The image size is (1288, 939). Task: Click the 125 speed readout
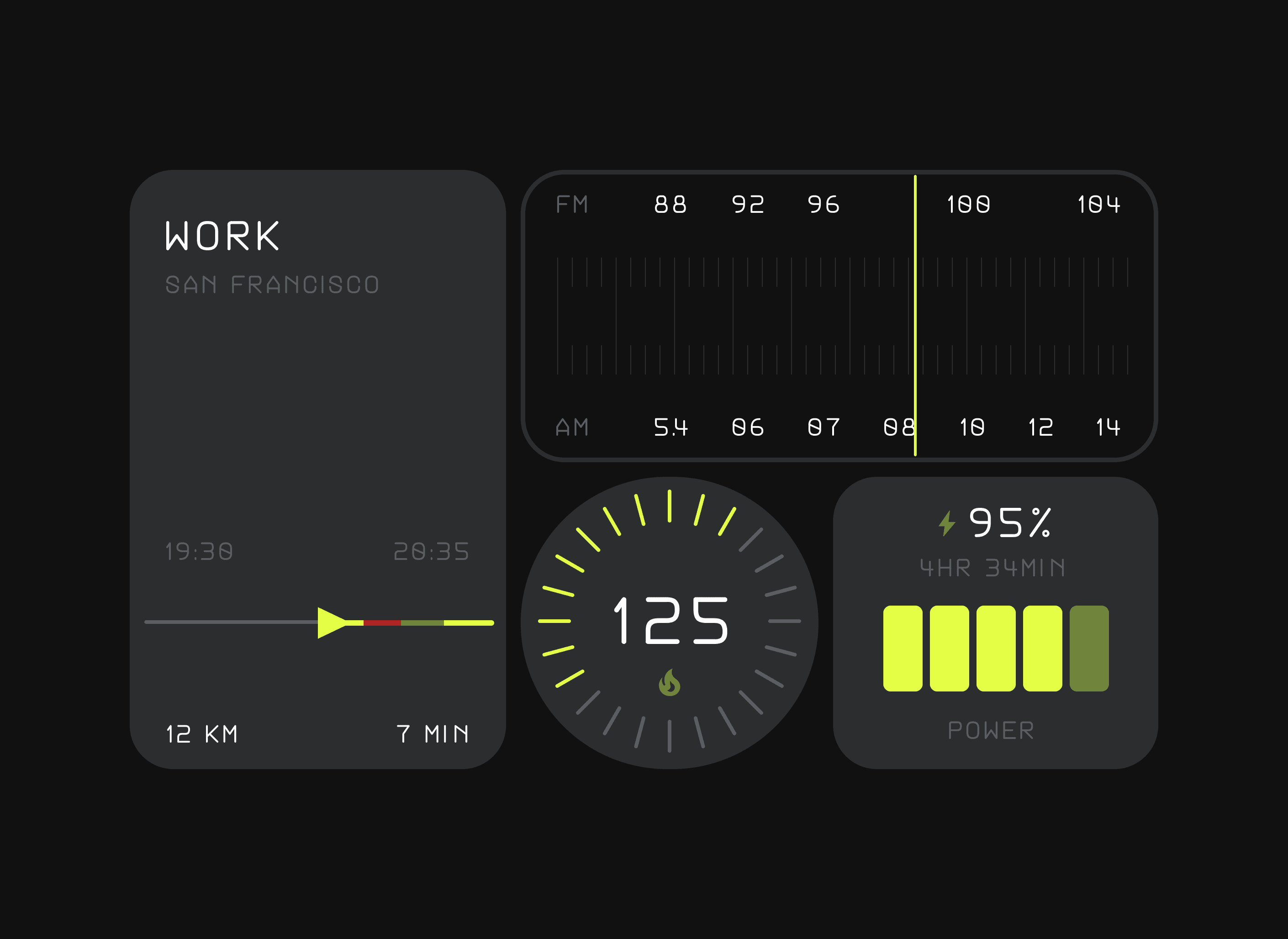670,621
